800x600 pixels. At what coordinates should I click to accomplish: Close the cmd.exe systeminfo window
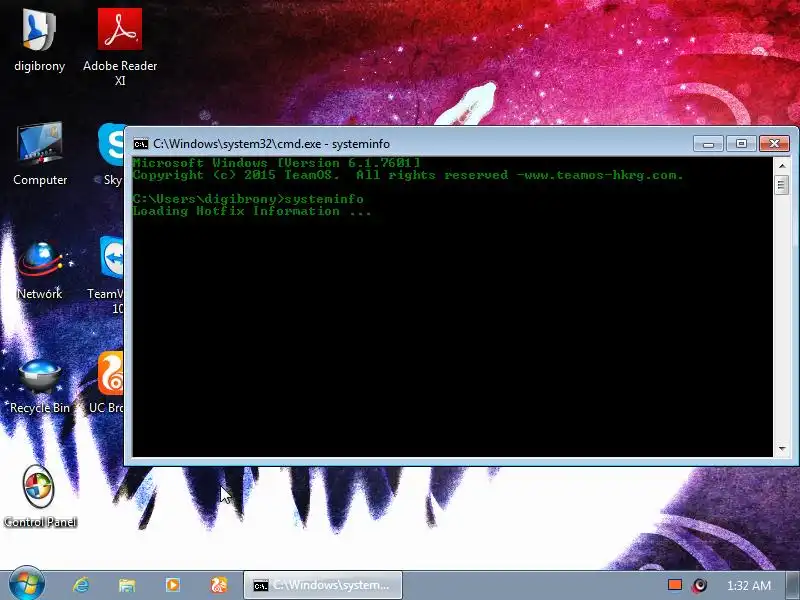point(774,144)
